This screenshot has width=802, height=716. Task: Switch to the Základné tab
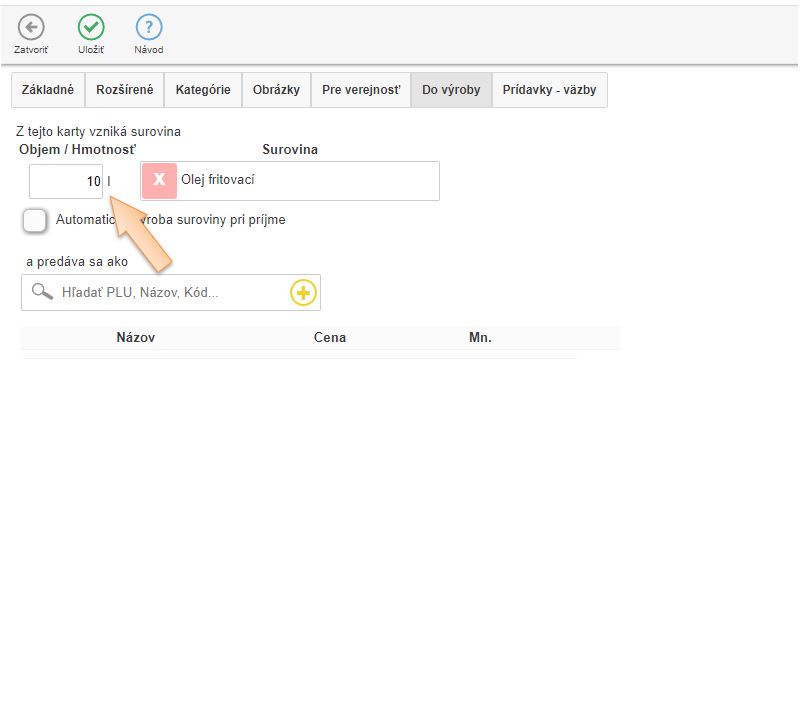coord(48,90)
